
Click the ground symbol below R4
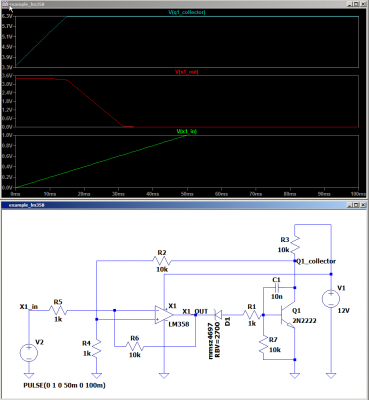[x=96, y=376]
